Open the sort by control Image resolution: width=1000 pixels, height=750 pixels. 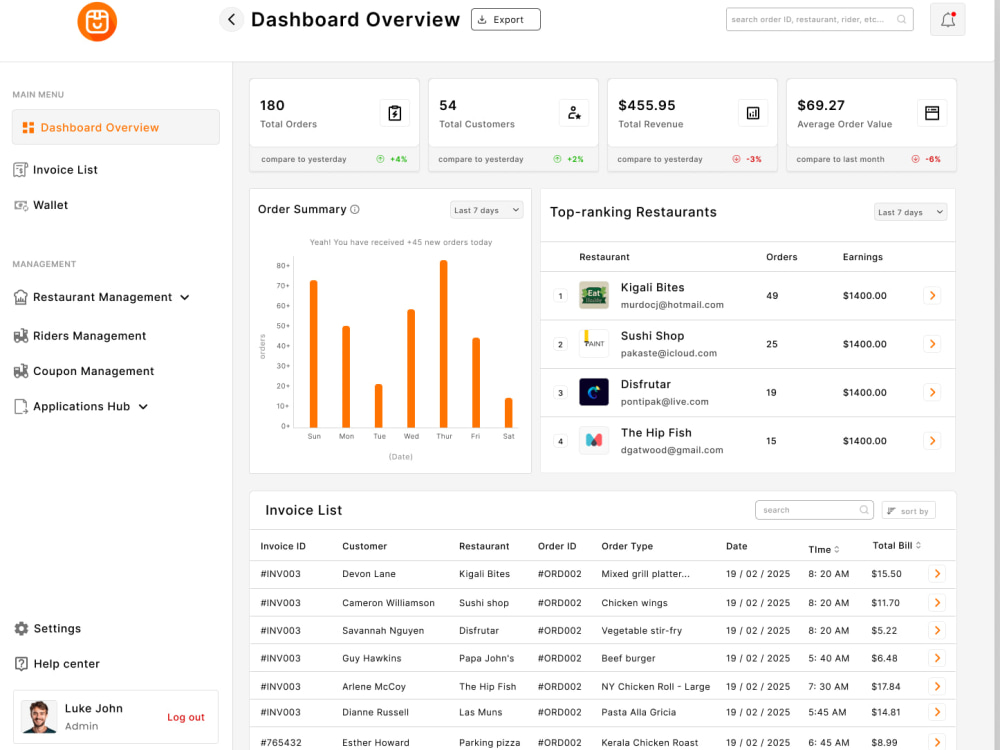[x=909, y=511]
